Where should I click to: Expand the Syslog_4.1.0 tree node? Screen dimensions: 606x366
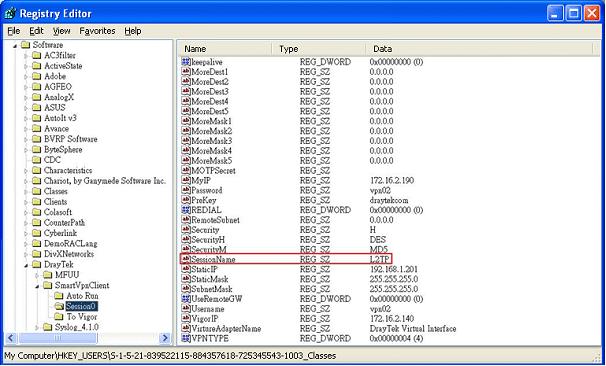(x=37, y=328)
